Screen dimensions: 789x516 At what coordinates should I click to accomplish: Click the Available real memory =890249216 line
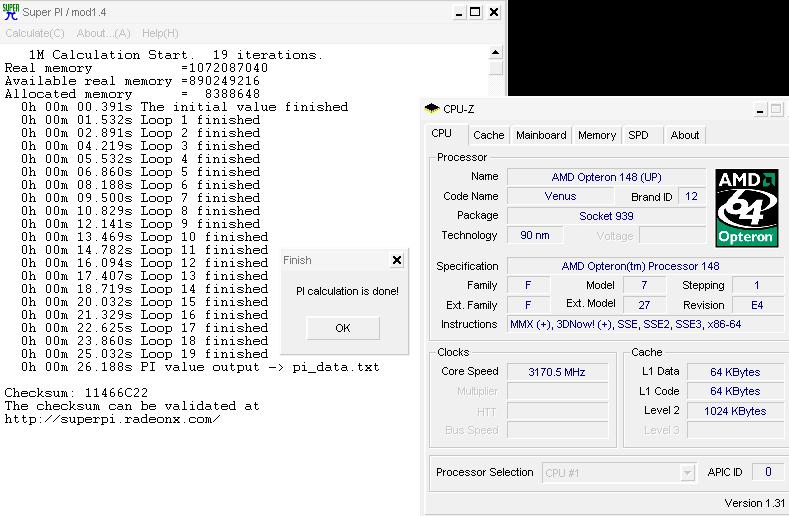click(132, 81)
